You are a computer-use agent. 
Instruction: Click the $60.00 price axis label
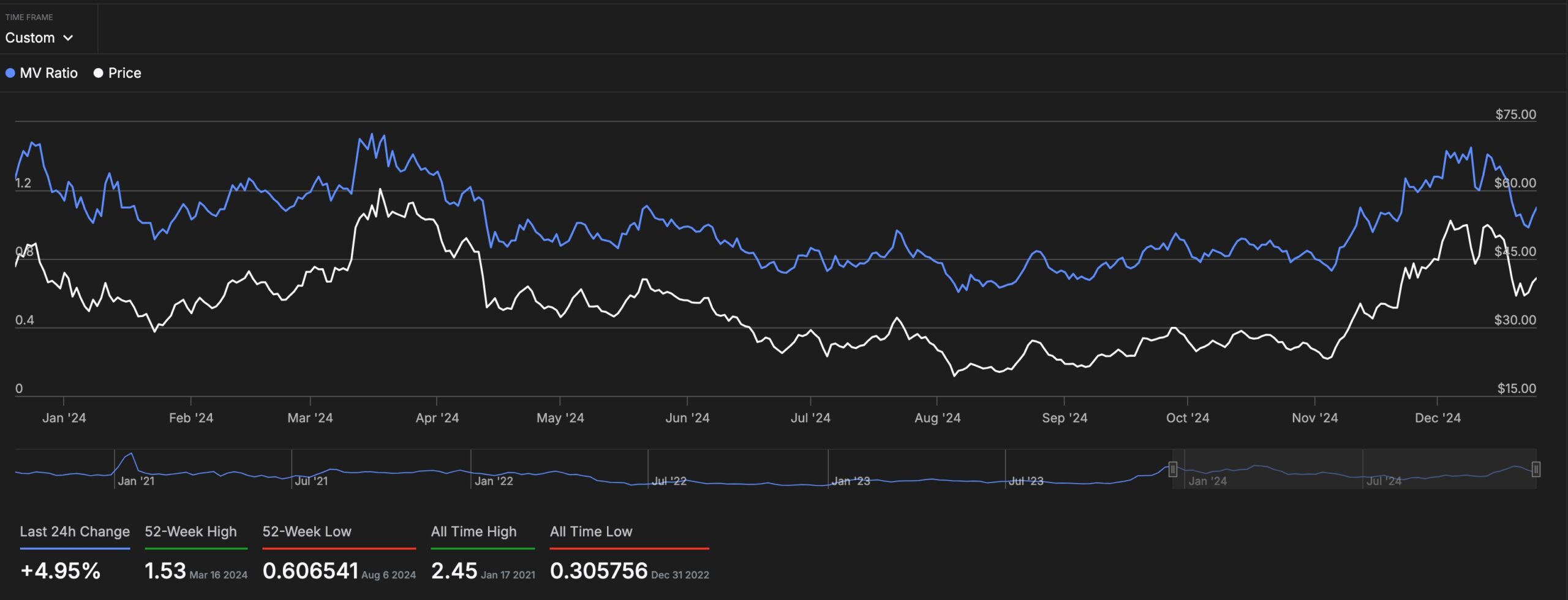(x=1515, y=182)
